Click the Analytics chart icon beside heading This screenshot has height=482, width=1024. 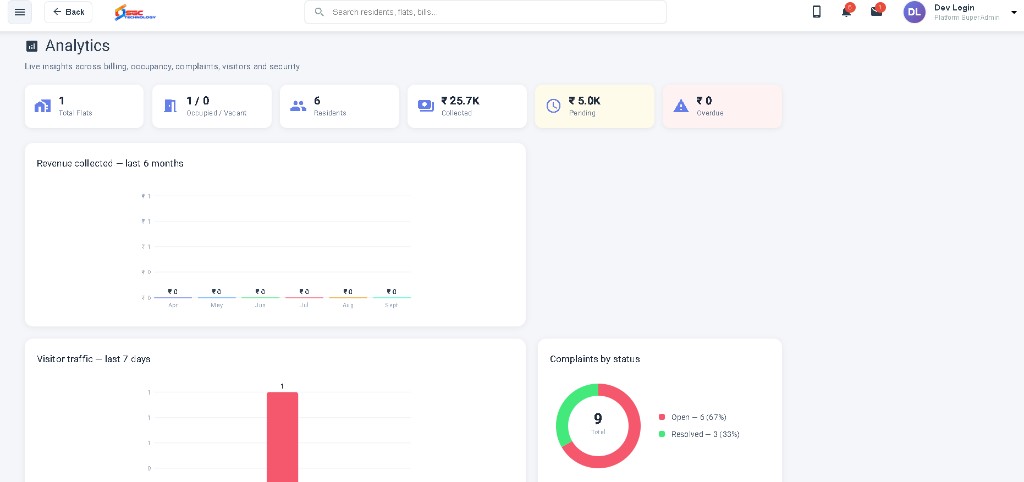(31, 46)
